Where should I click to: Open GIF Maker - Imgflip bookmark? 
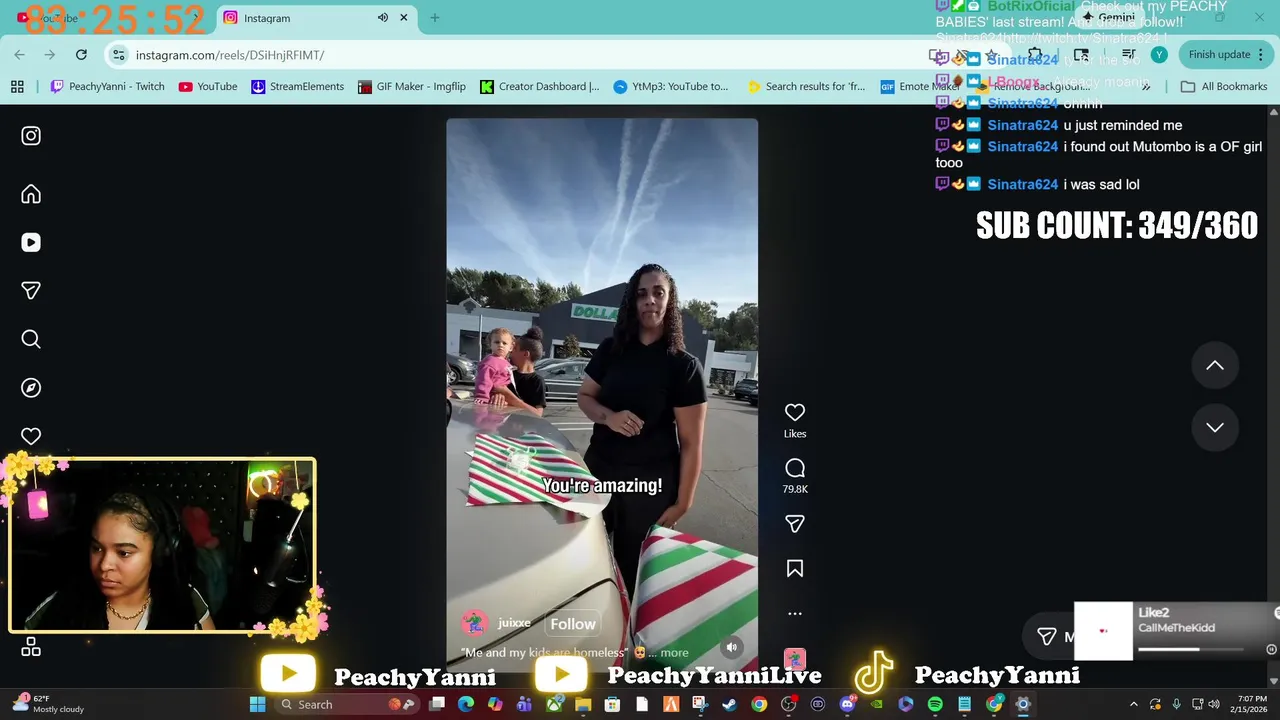tap(411, 87)
